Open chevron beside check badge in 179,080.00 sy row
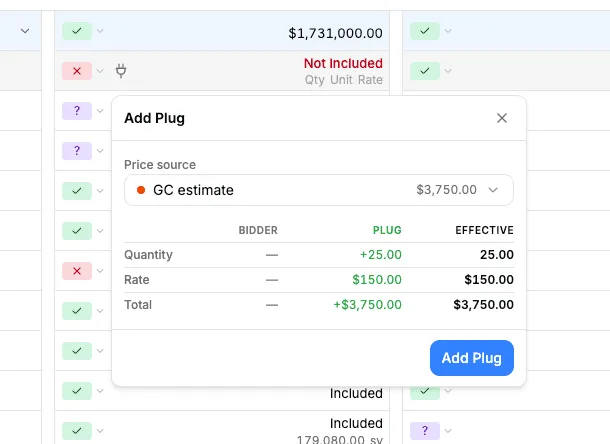 coord(100,431)
